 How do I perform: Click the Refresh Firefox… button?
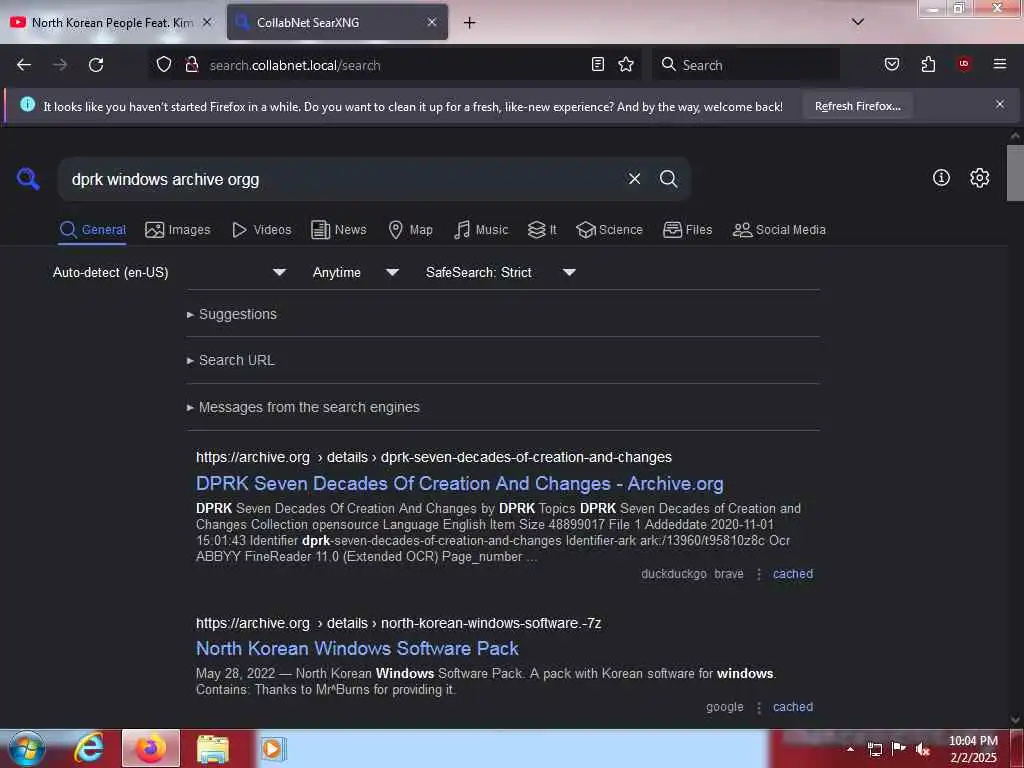(857, 106)
